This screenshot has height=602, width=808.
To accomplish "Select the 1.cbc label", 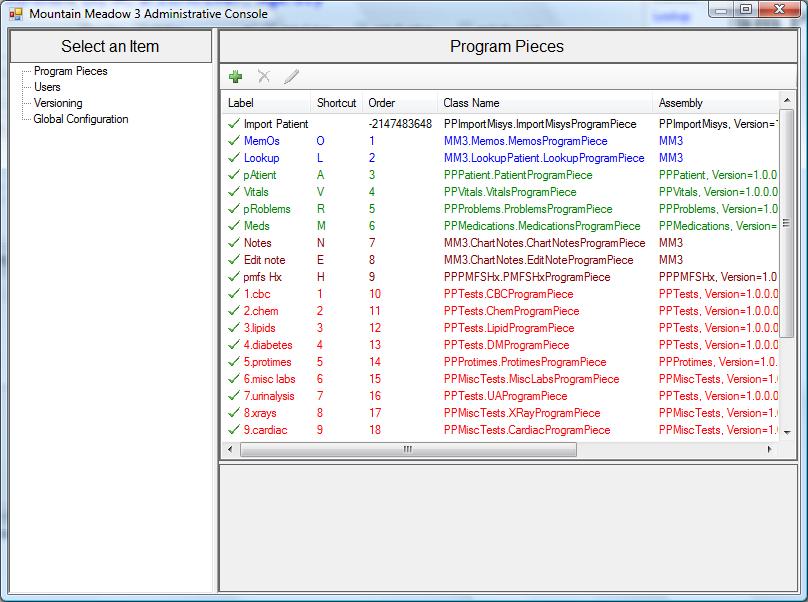I will click(257, 294).
